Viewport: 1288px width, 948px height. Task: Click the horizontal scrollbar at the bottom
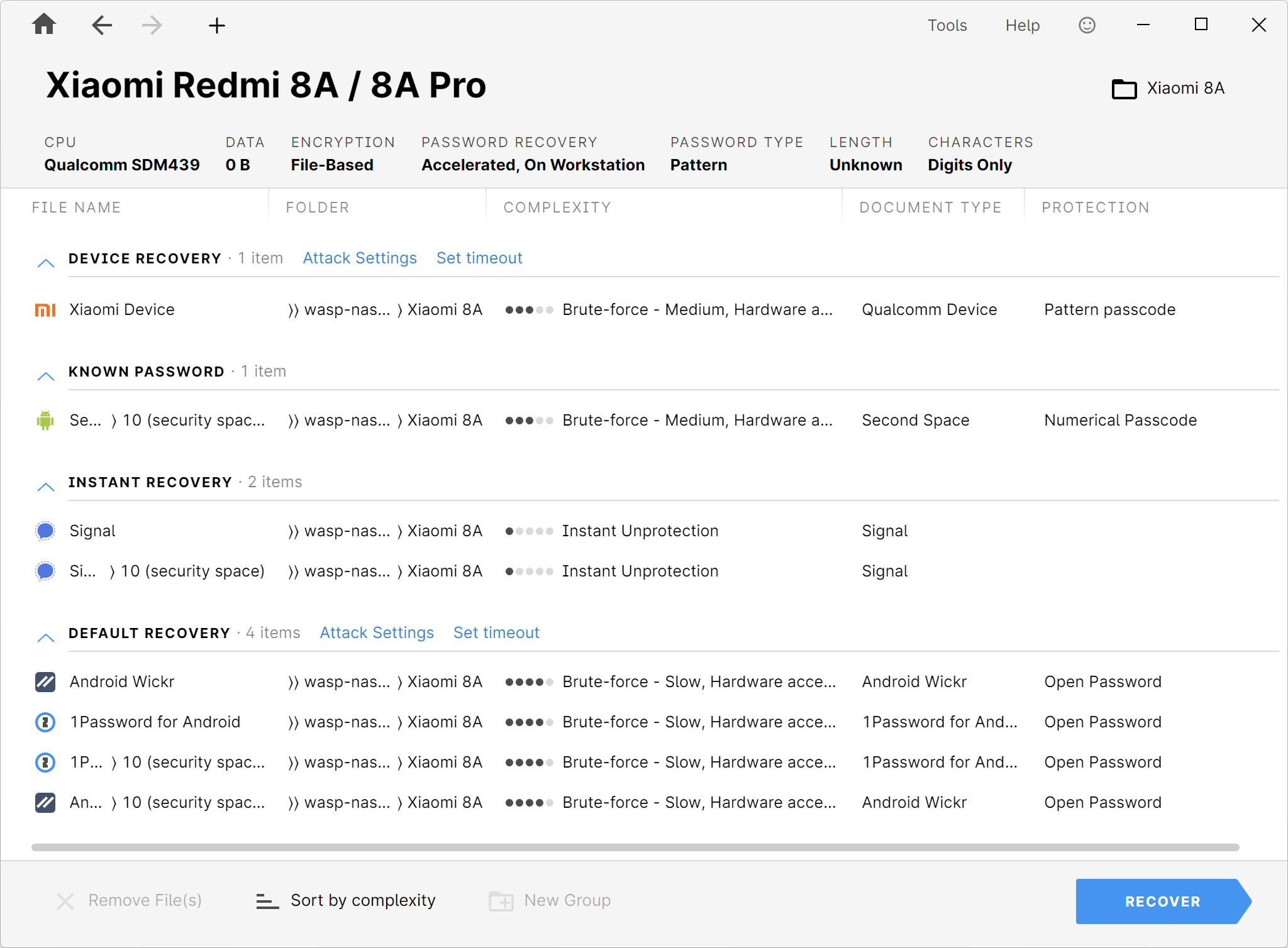click(x=635, y=847)
